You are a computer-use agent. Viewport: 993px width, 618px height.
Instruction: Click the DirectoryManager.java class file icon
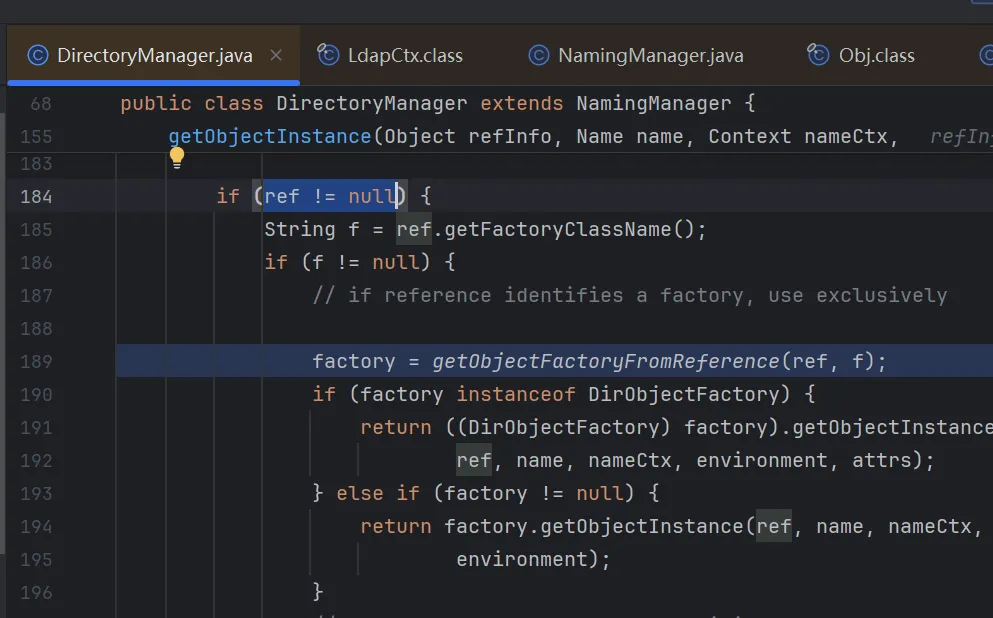(38, 55)
